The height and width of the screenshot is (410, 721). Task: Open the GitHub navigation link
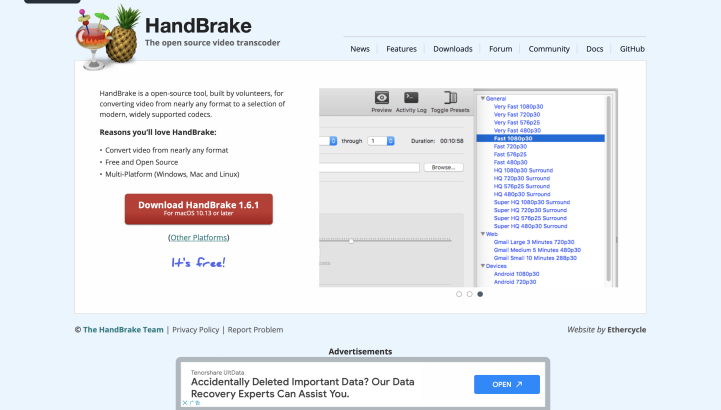pos(632,49)
